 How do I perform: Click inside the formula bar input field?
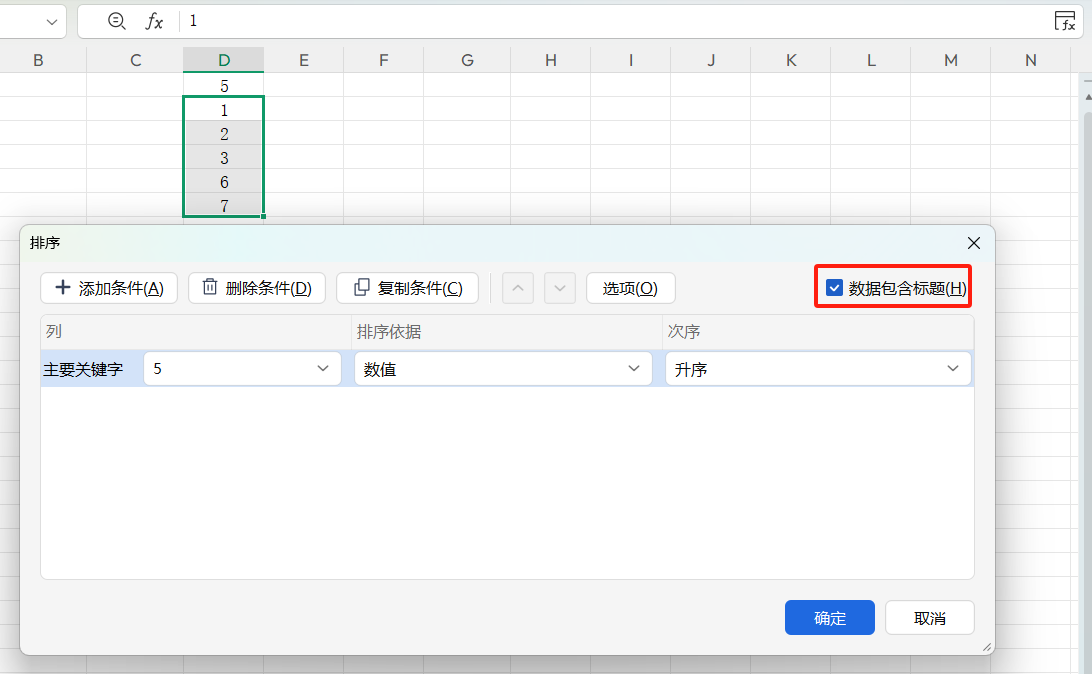(x=400, y=20)
